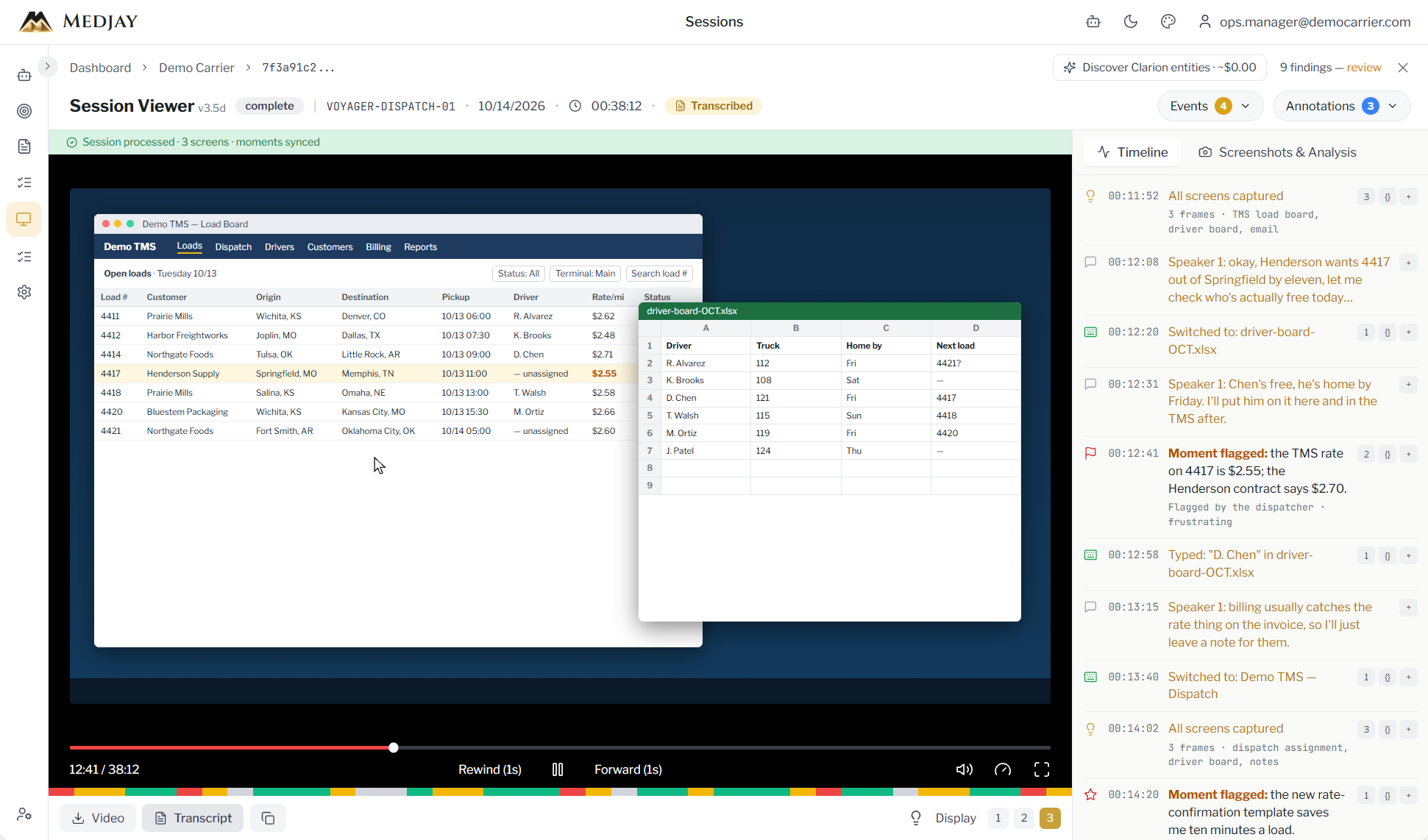Add annotation to 00:12:08 Speaker 1 entry
The image size is (1428, 840).
tap(1408, 263)
